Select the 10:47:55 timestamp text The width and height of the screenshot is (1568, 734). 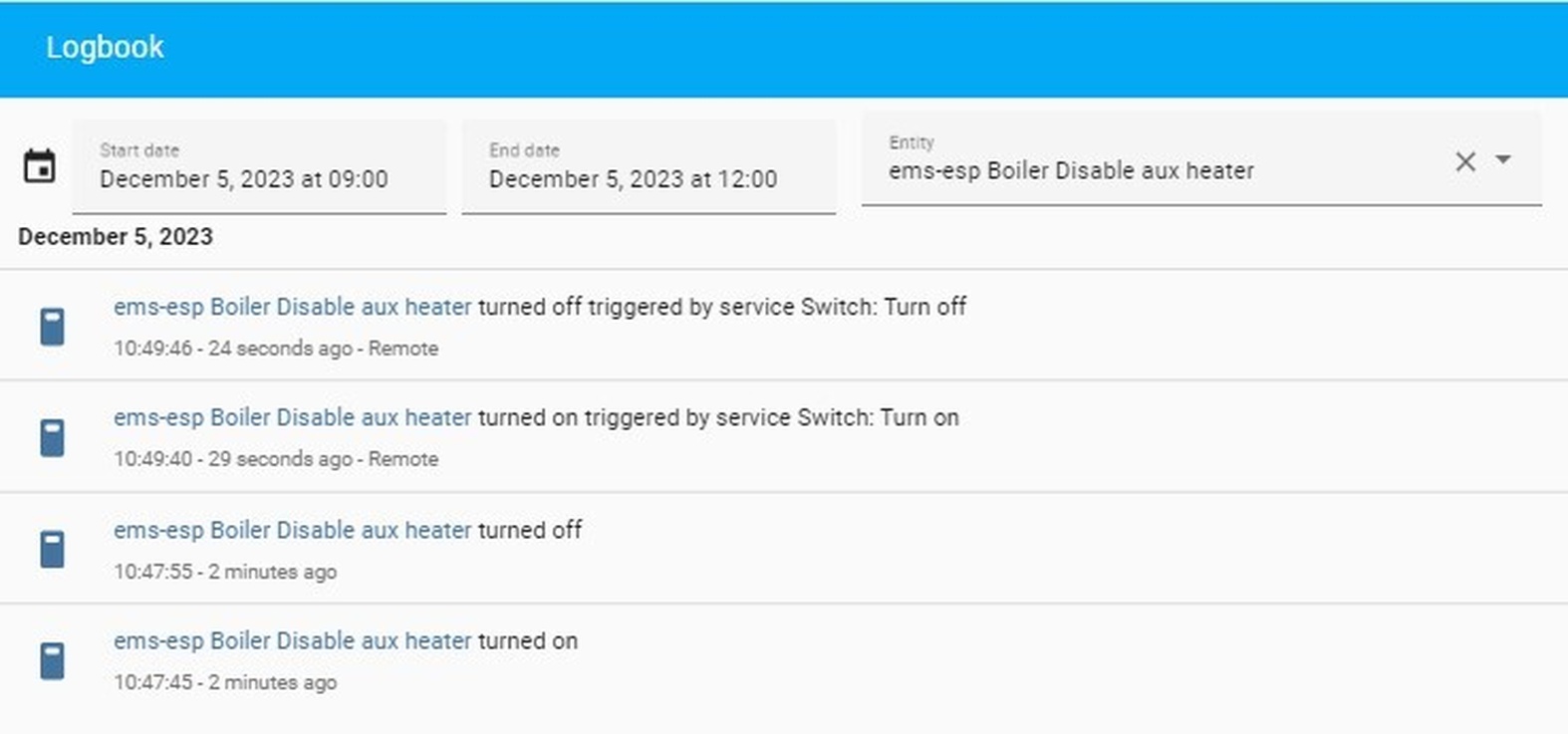152,572
